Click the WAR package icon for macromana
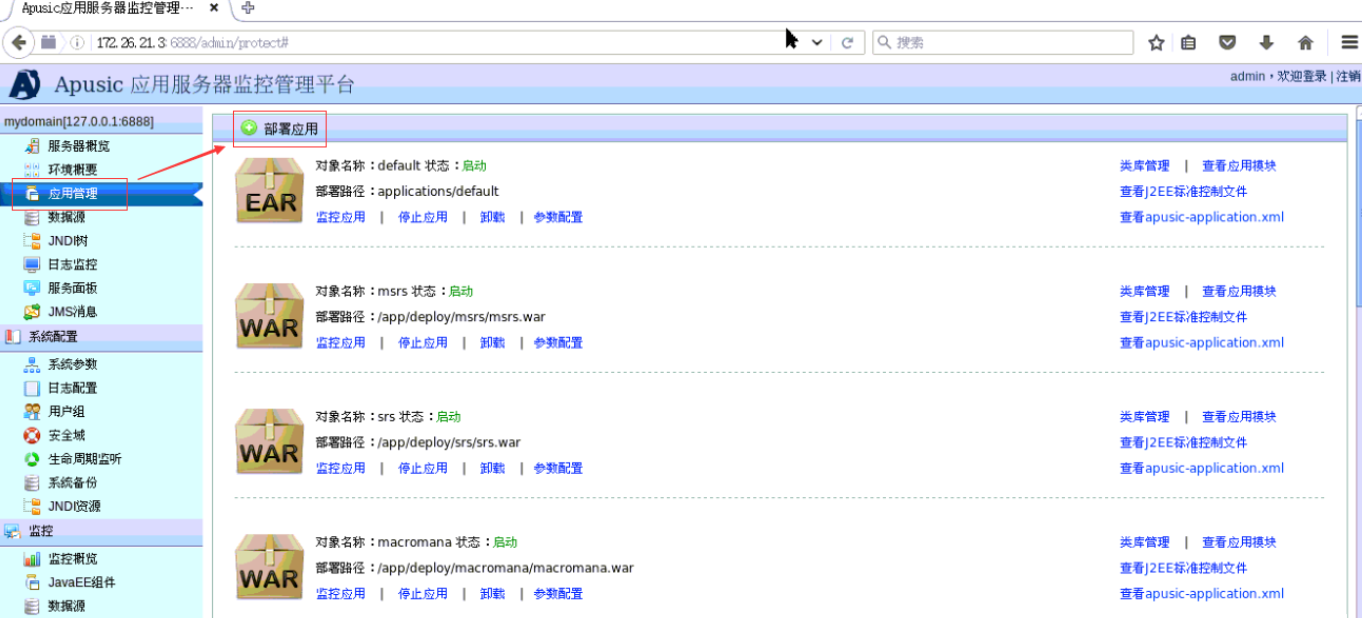This screenshot has width=1362, height=618. (269, 567)
